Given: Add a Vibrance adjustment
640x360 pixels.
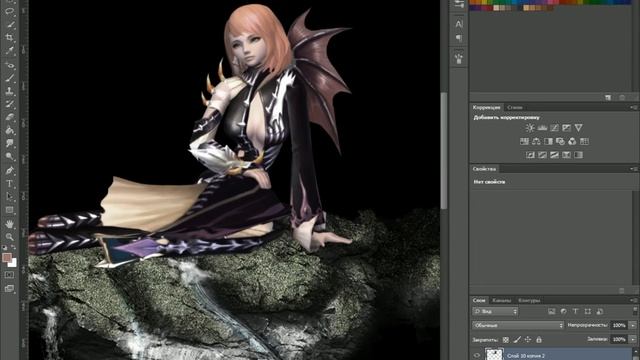Looking at the screenshot, I should pos(578,128).
